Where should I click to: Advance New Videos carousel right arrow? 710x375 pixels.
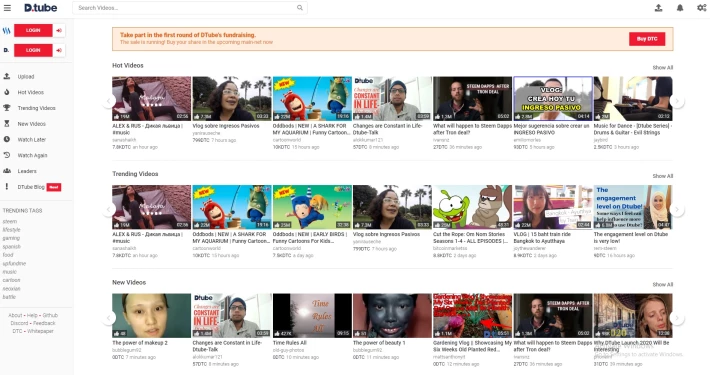(677, 318)
